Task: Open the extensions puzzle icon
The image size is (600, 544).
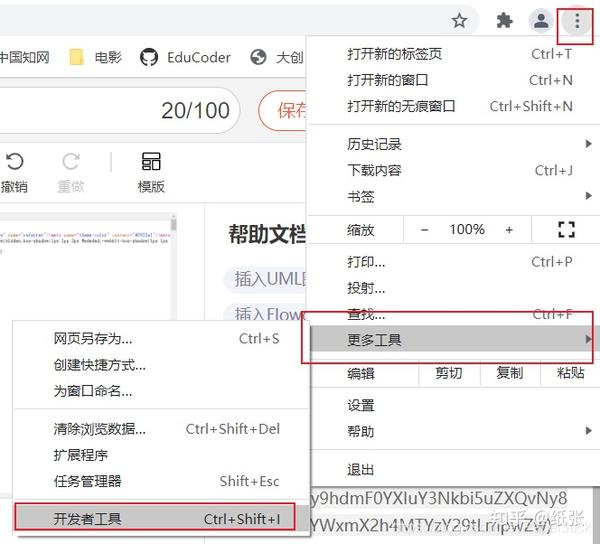Action: 504,20
